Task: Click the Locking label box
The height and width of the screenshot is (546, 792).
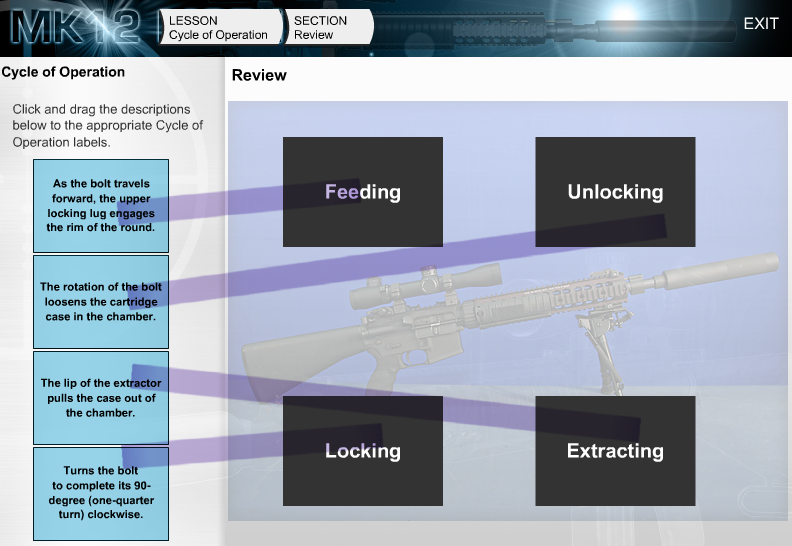Action: [363, 451]
